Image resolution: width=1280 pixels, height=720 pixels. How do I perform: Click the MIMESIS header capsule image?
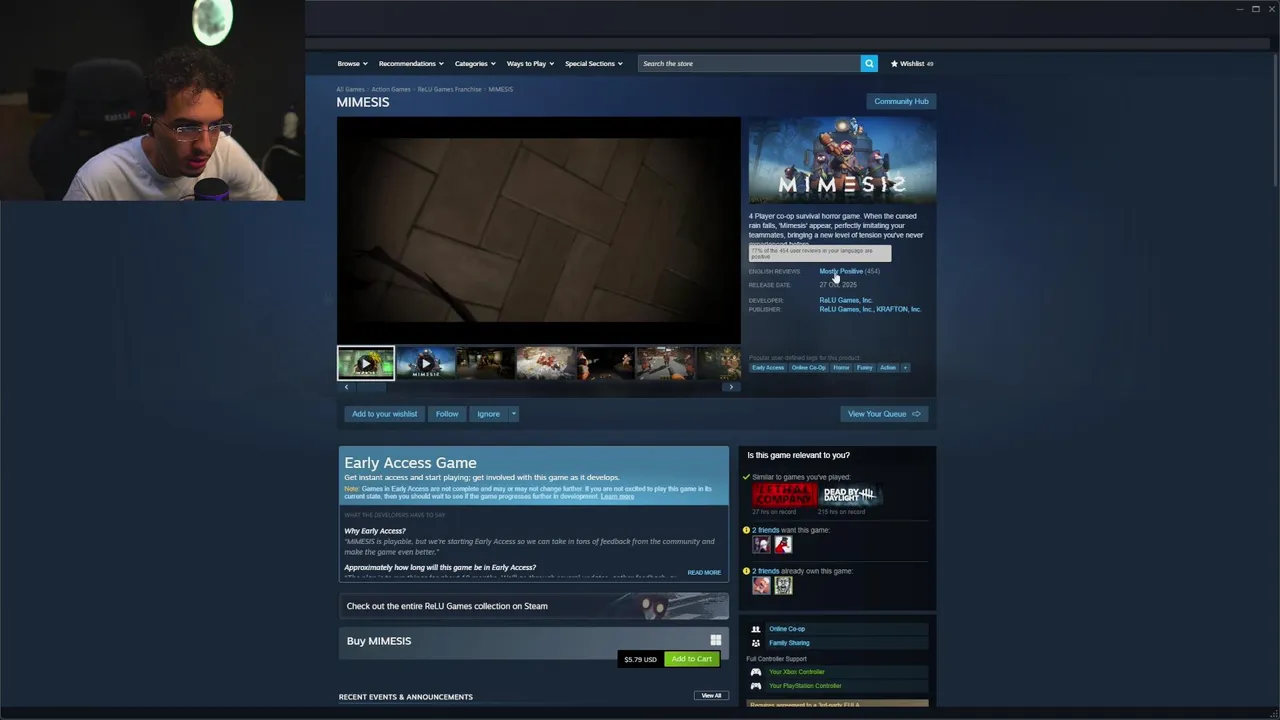pyautogui.click(x=842, y=162)
